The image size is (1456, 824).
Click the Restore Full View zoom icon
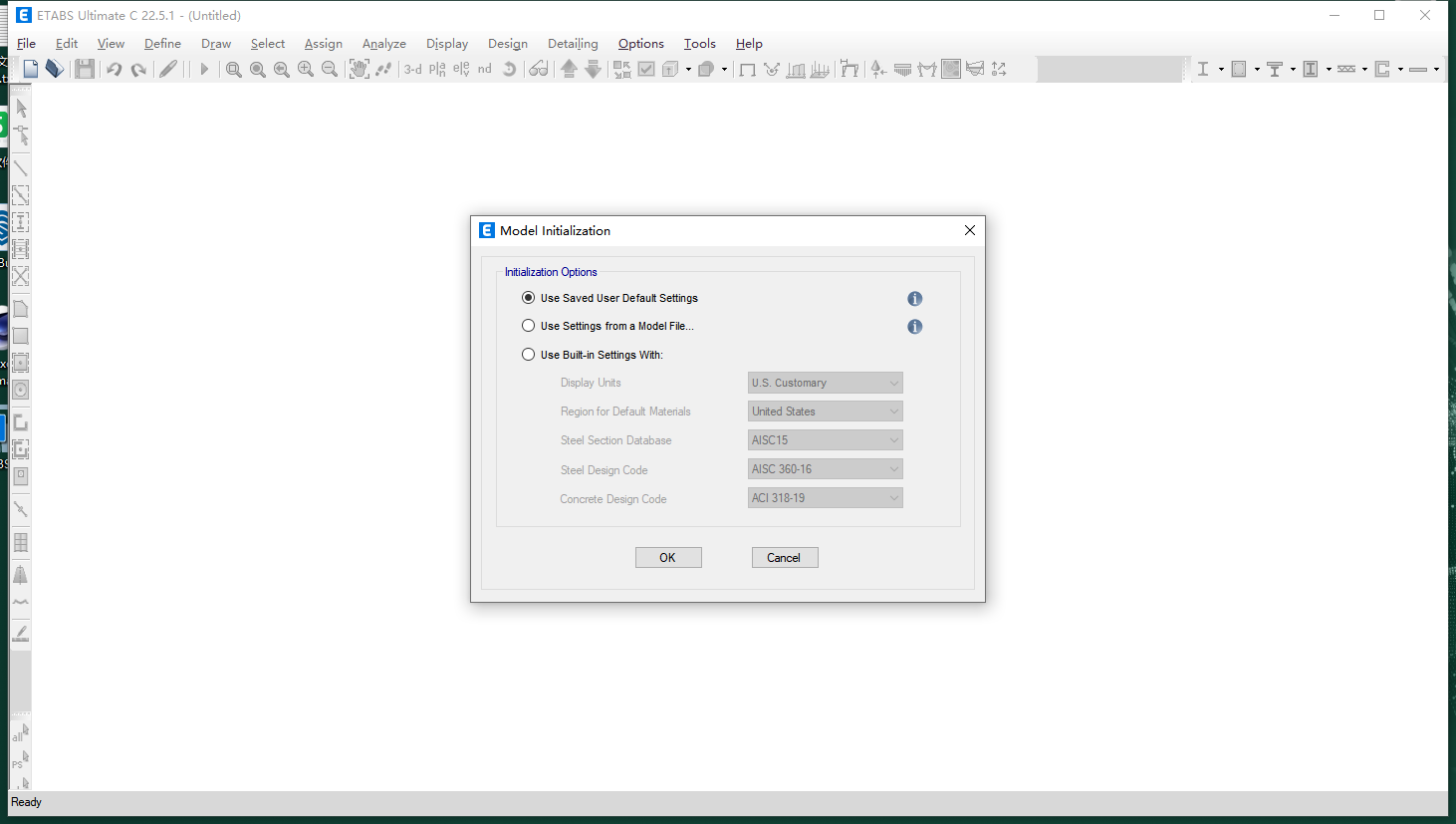[x=258, y=69]
